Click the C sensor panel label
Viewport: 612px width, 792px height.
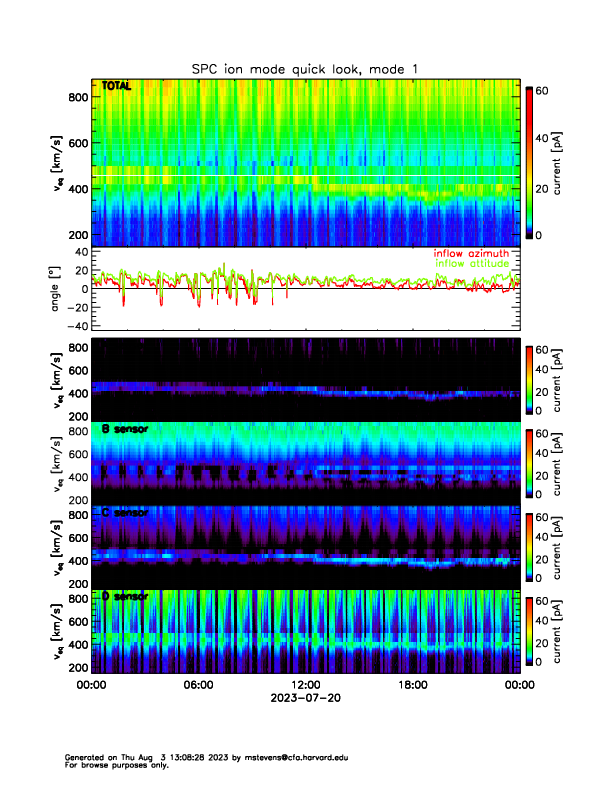pos(125,512)
